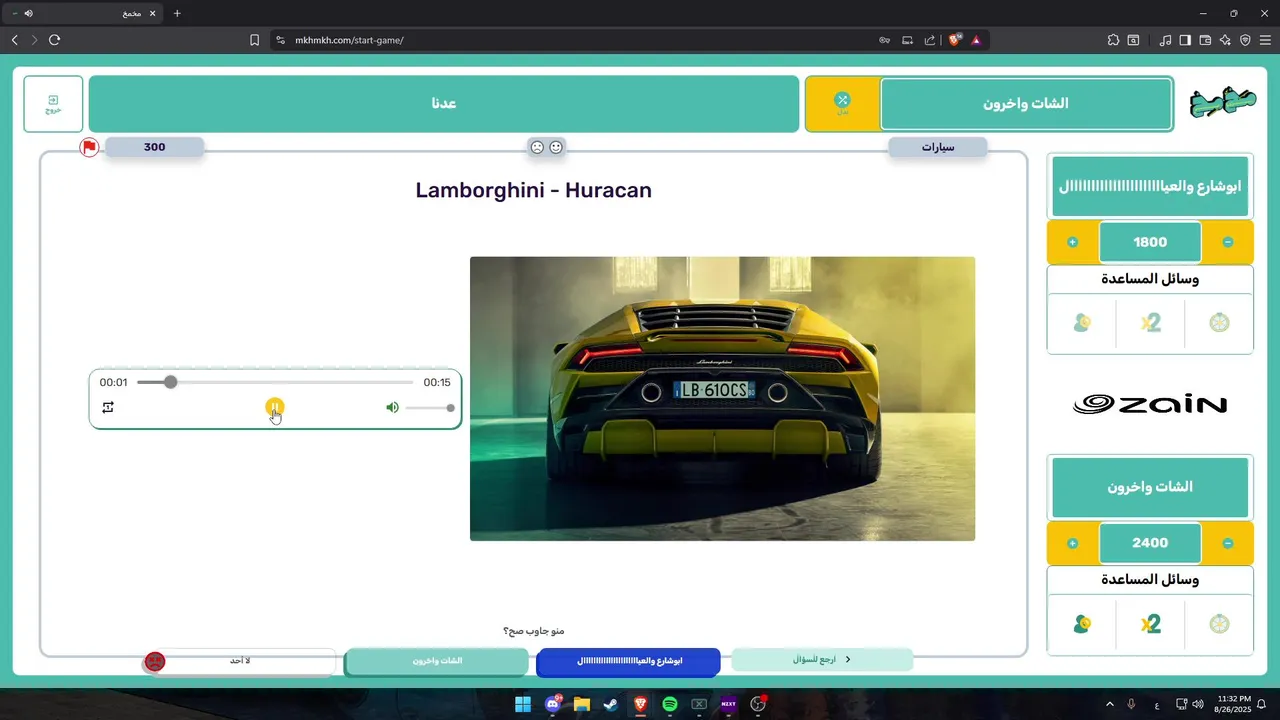Open the Windows Start menu

523,704
